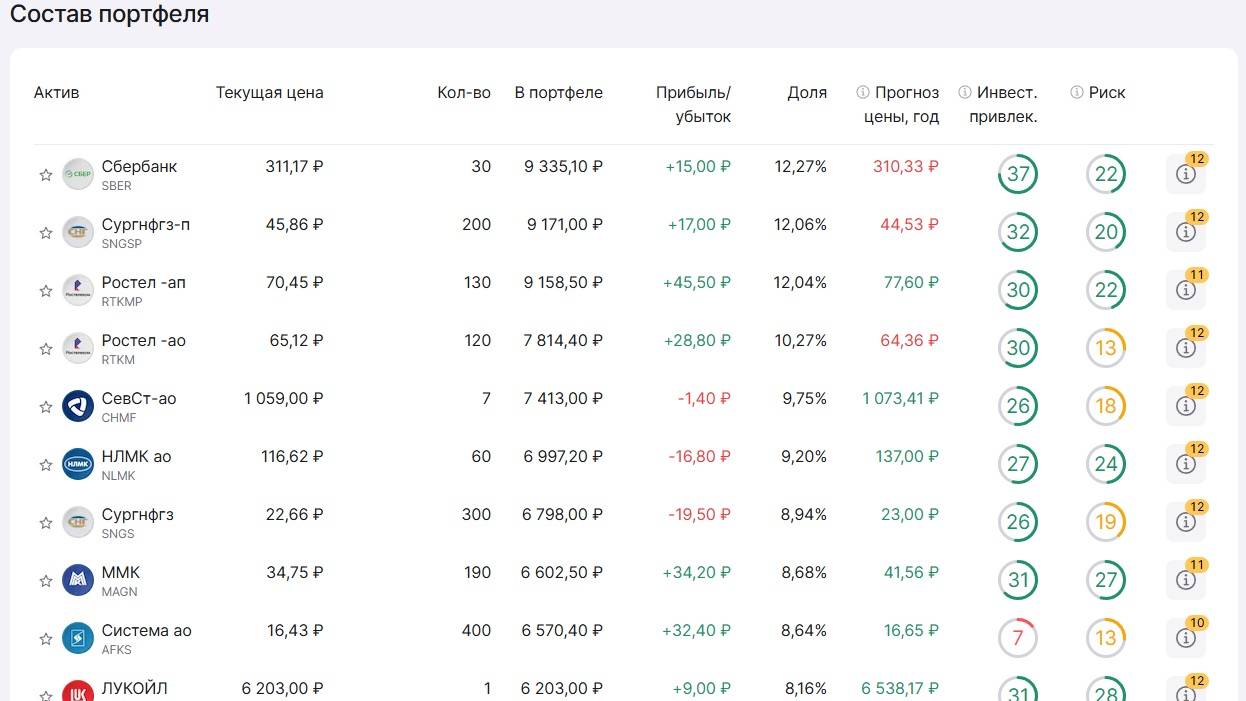This screenshot has height=701, width=1246.
Task: Click the Сбербанк SBER logo icon
Action: [78, 174]
